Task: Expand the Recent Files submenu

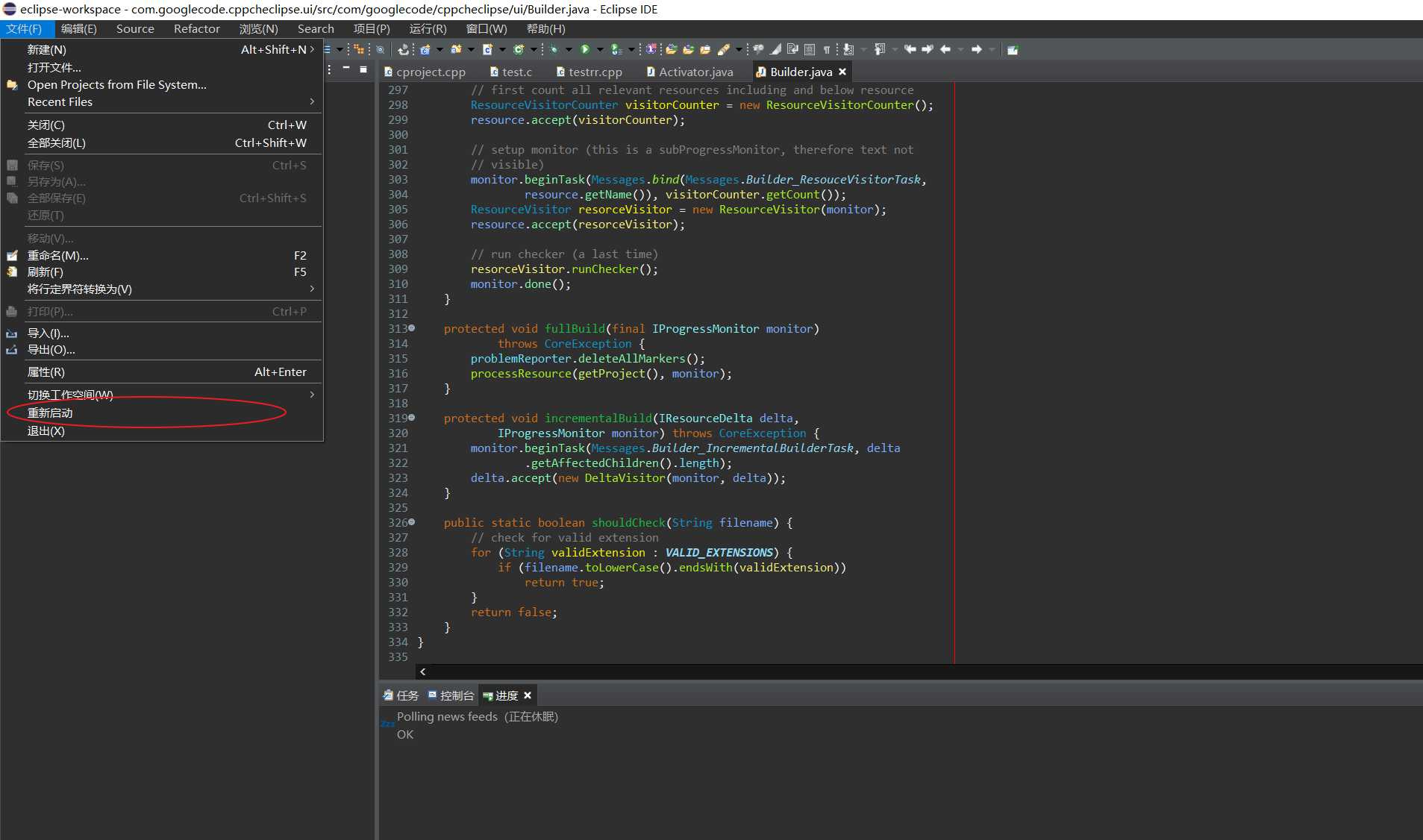Action: tap(162, 101)
